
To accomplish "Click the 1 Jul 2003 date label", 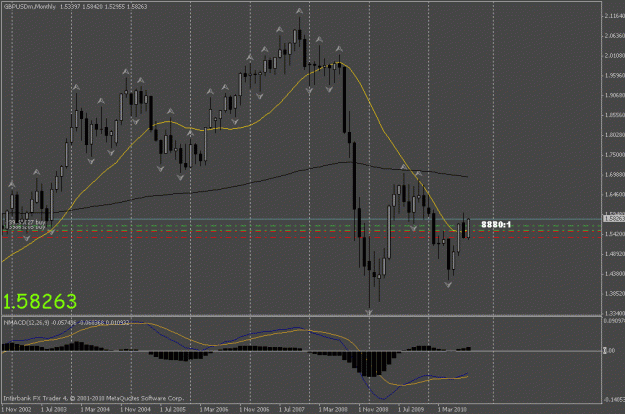I will [54, 409].
